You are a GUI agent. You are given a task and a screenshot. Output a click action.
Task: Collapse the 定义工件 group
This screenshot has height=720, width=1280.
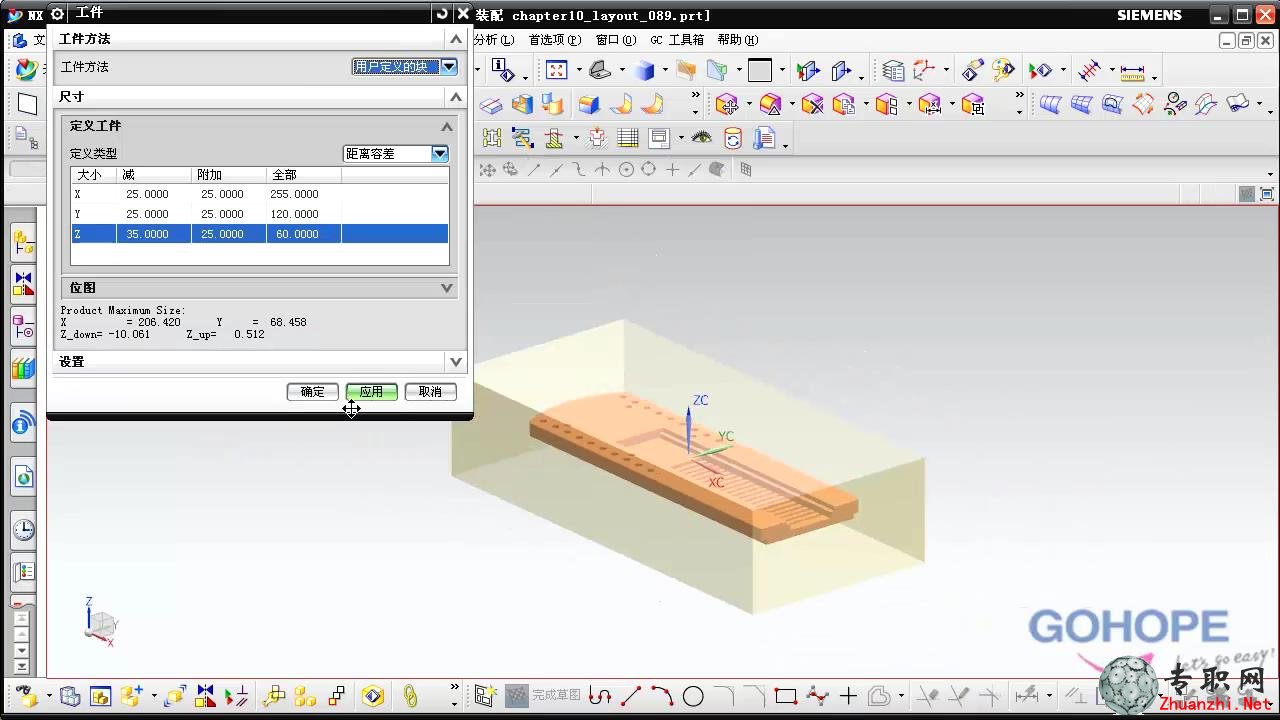(x=447, y=126)
